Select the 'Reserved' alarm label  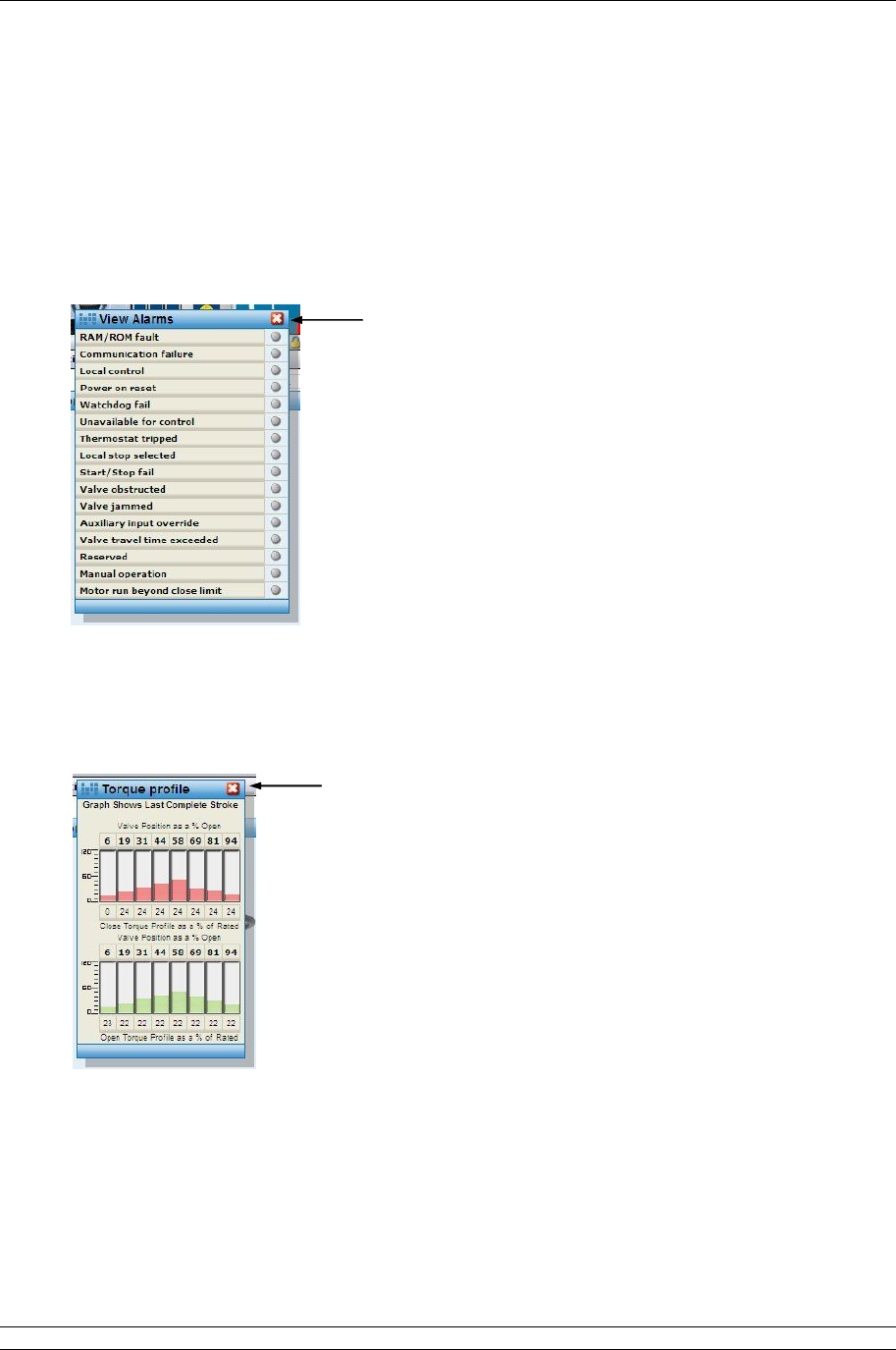click(x=103, y=557)
